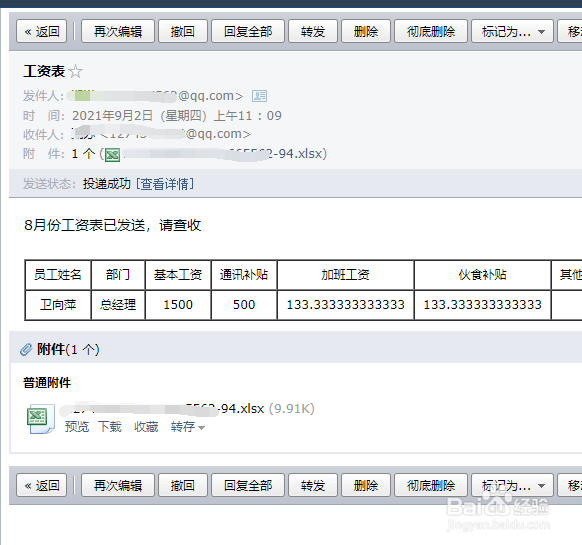
Task: Click 部门 table header
Action: pyautogui.click(x=118, y=275)
